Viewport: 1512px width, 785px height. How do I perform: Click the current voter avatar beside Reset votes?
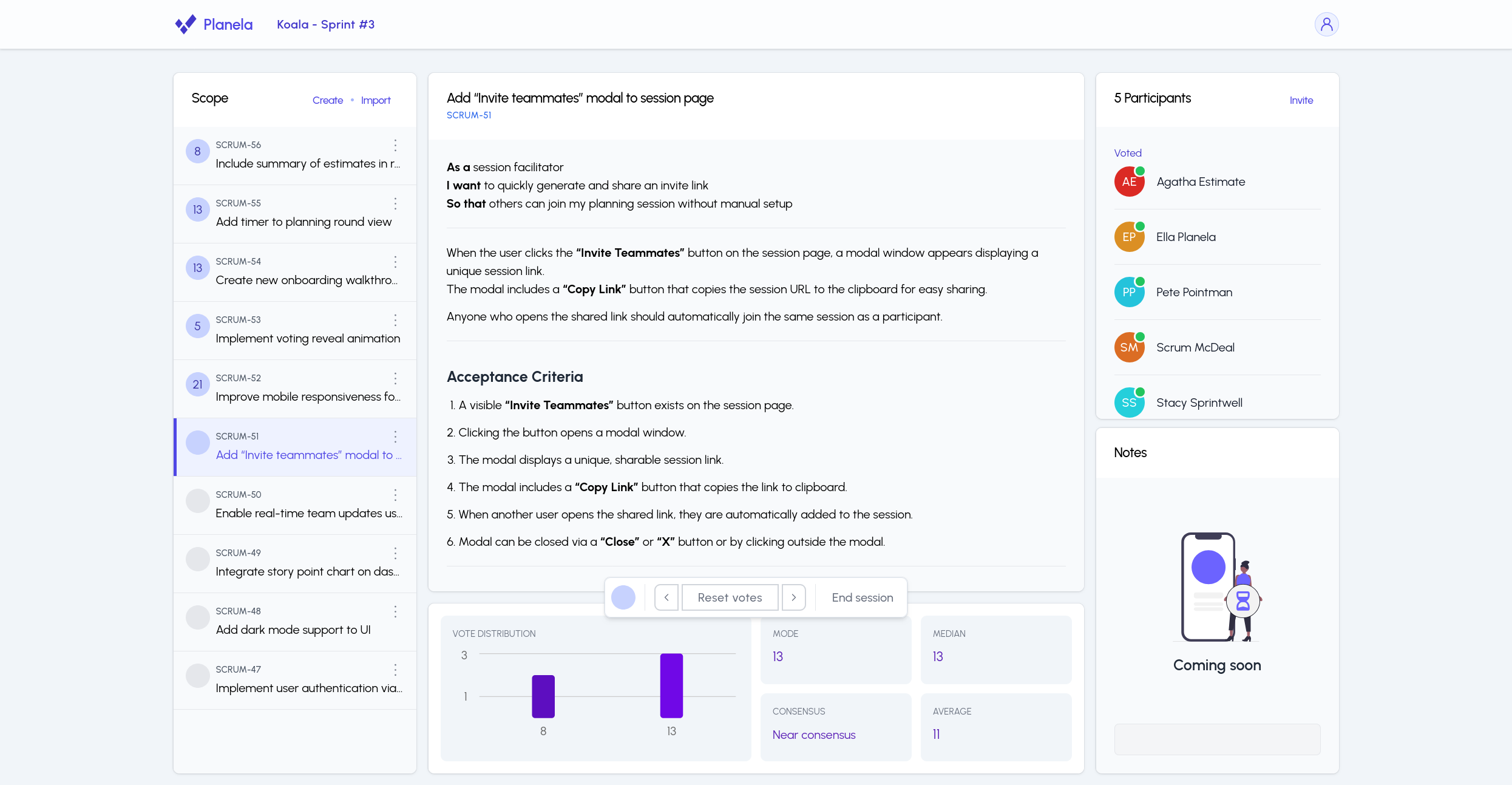tap(623, 597)
